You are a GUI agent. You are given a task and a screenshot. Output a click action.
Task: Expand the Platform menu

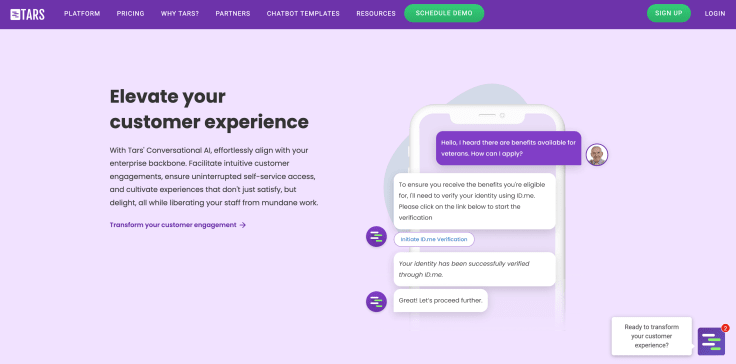[82, 14]
